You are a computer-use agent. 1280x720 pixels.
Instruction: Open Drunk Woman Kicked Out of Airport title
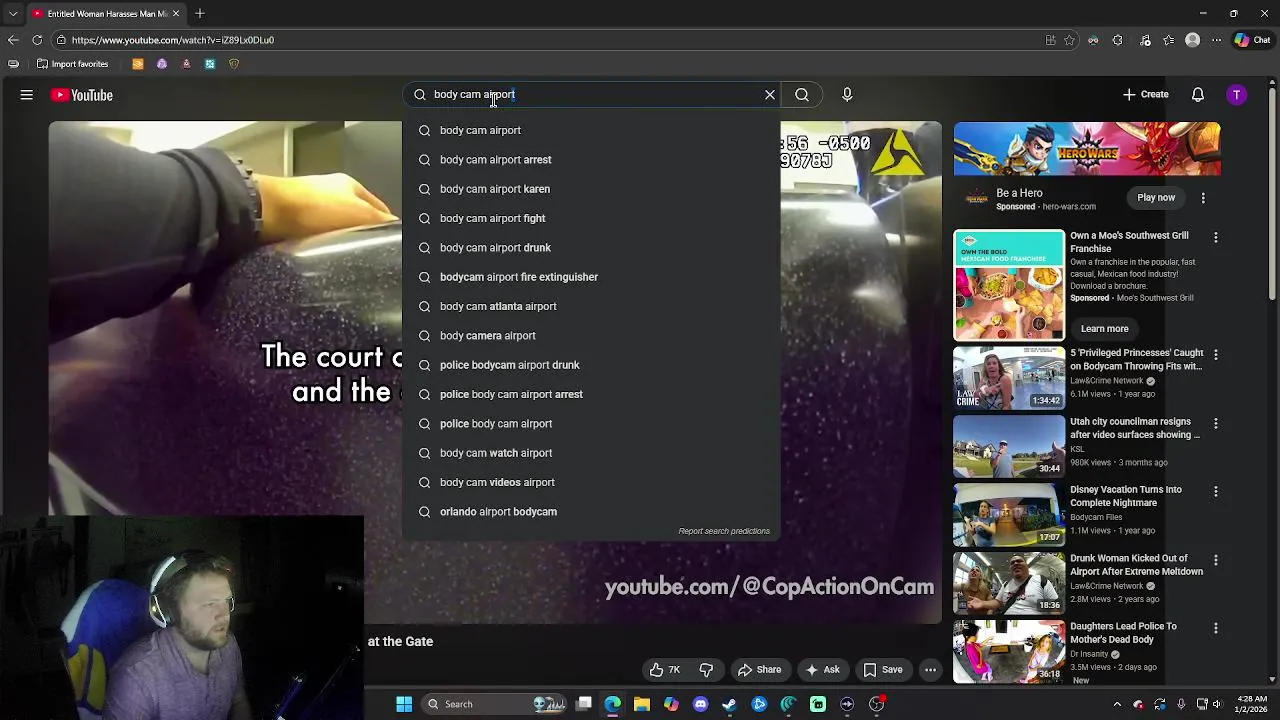point(1136,565)
